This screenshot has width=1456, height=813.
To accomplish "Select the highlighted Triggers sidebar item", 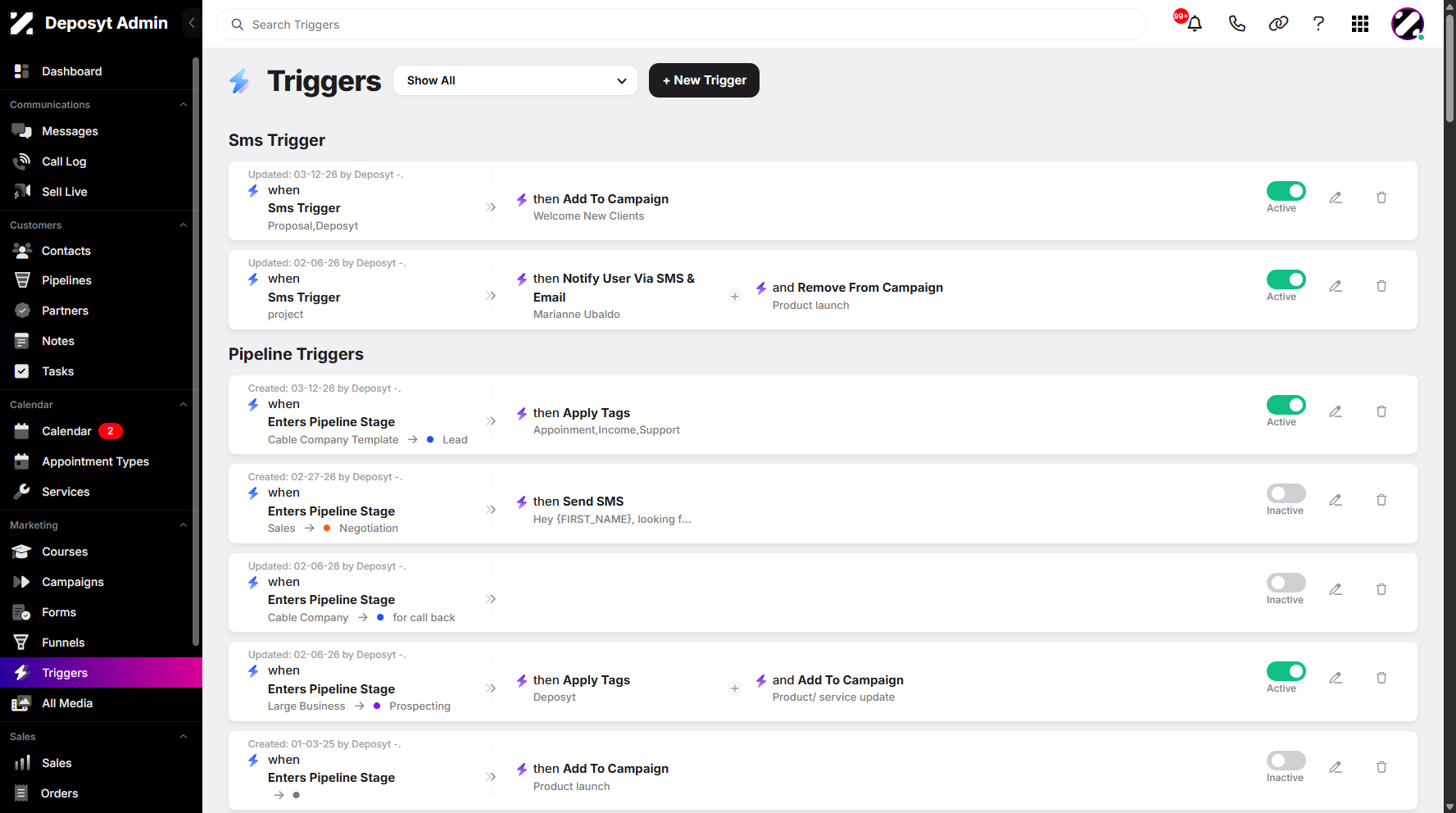I will click(x=101, y=673).
